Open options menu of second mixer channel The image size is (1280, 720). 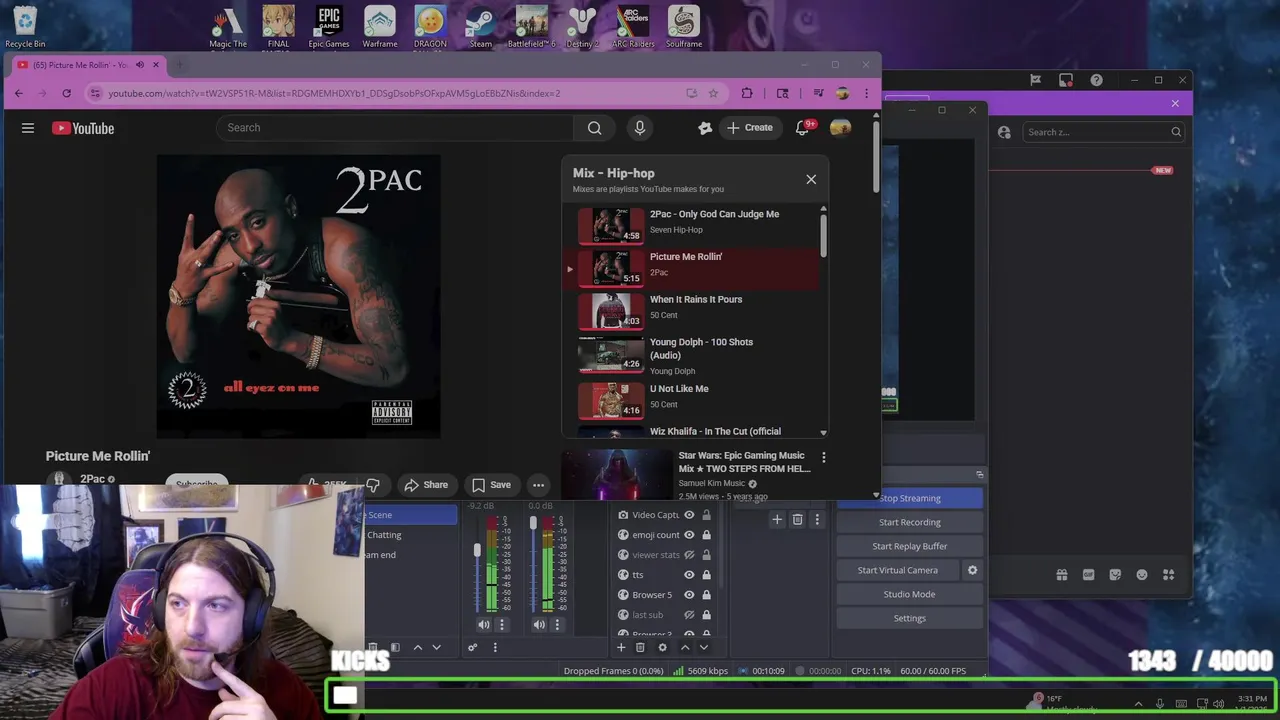coord(557,625)
